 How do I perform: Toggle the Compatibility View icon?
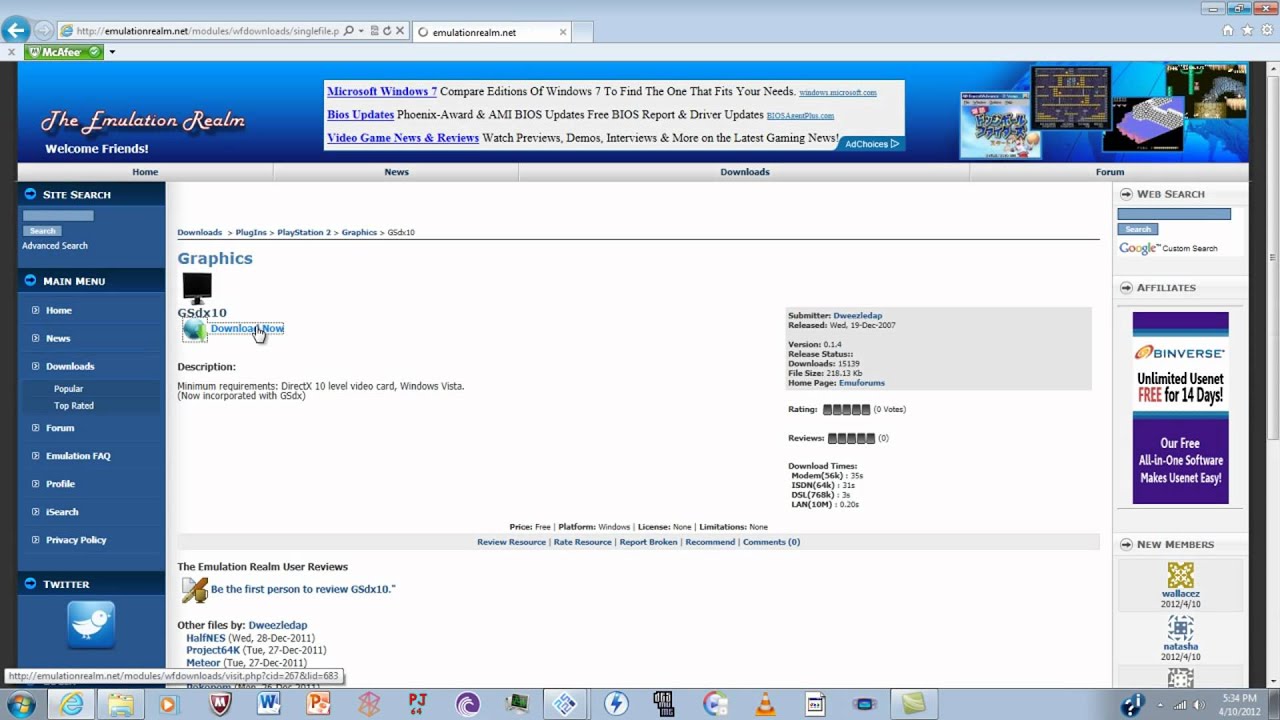click(x=374, y=31)
